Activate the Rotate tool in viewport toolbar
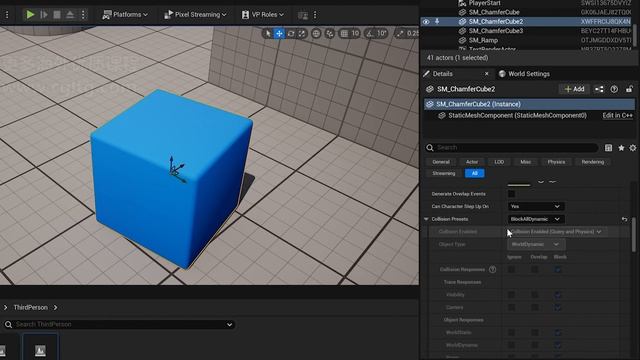This screenshot has width=640, height=360. coord(291,33)
